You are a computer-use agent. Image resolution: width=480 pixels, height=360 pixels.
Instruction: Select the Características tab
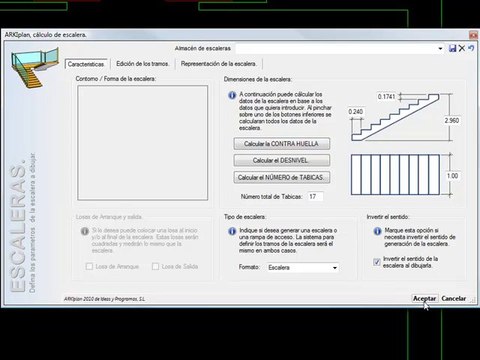pos(86,64)
